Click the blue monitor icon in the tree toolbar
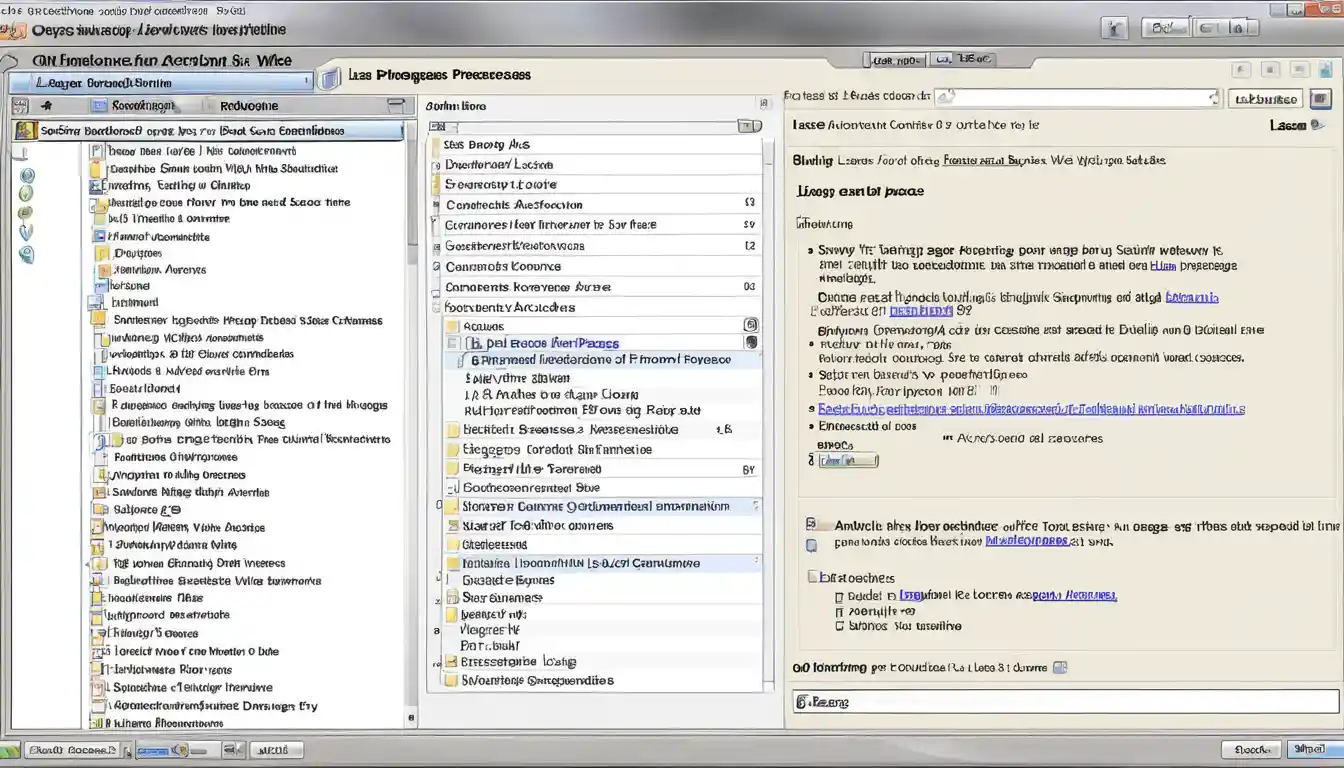The width and height of the screenshot is (1344, 768). (98, 105)
